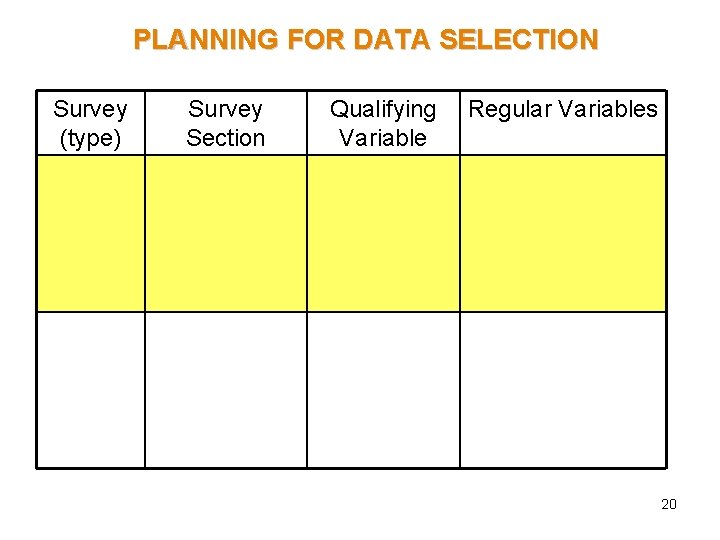Screen dimensions: 720x540
Task: Click the slide title PLANNING FOR DATA SELECTION
Action: 366,40
